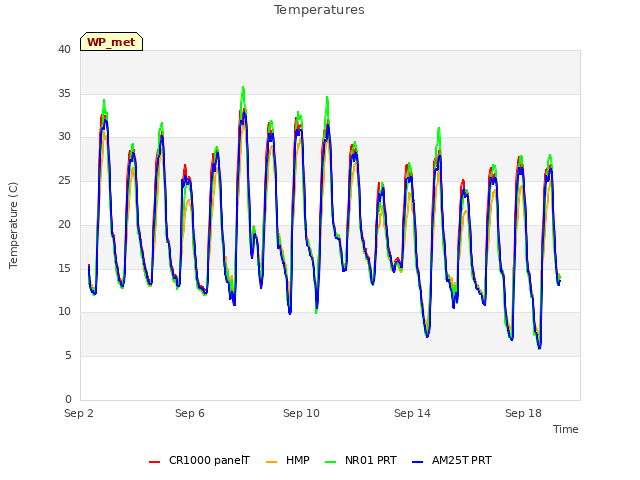Image resolution: width=640 pixels, height=480 pixels.
Task: Click the Temperature (C) axis title
Action: pos(13,225)
